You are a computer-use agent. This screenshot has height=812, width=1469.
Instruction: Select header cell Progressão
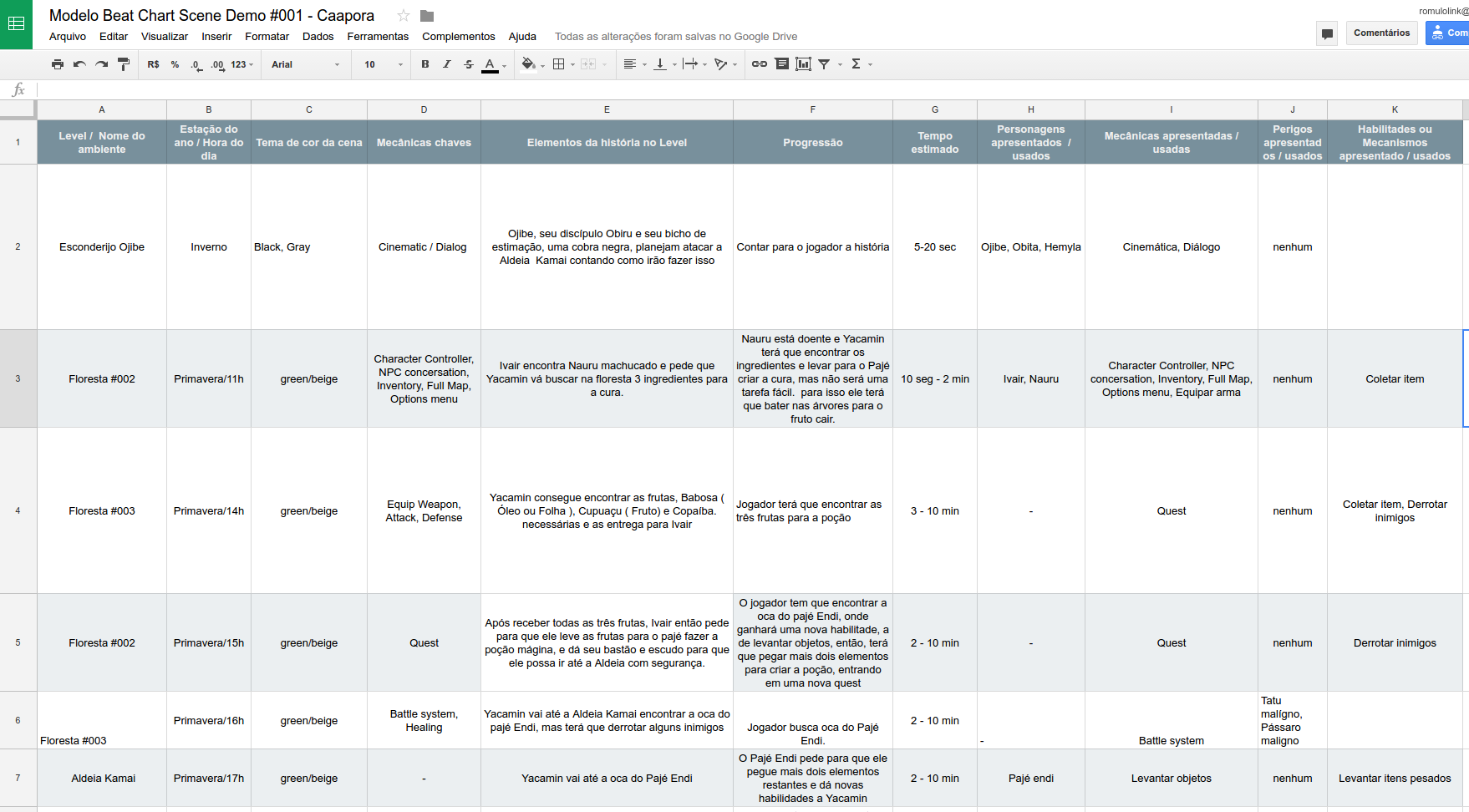812,143
